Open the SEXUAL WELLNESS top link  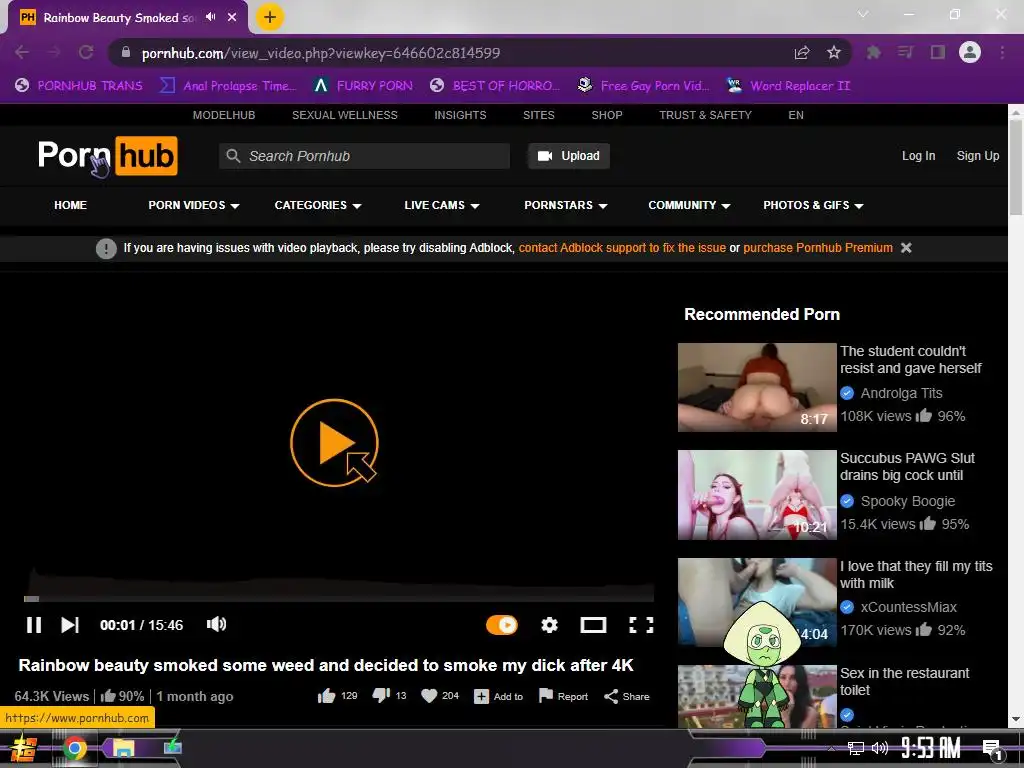(x=345, y=115)
